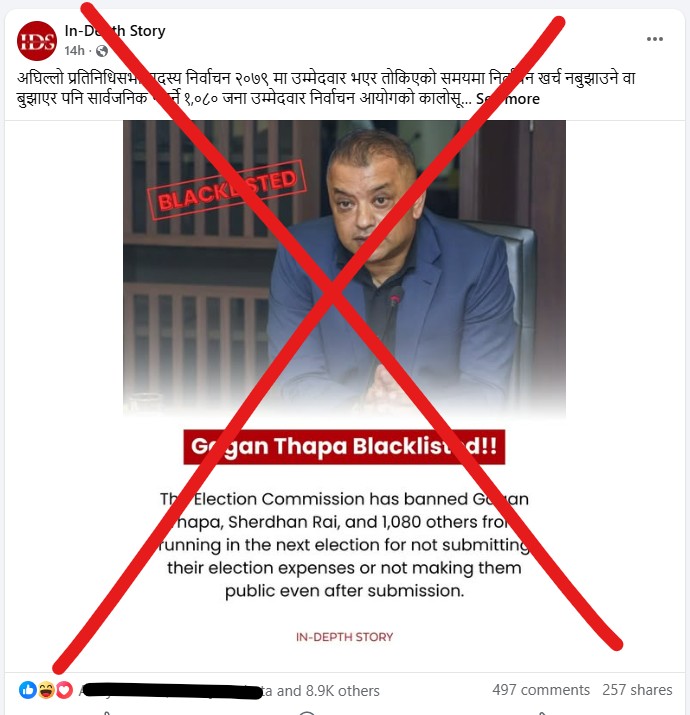Open the In-Depth Story page name
690x715 pixels.
pos(115,31)
